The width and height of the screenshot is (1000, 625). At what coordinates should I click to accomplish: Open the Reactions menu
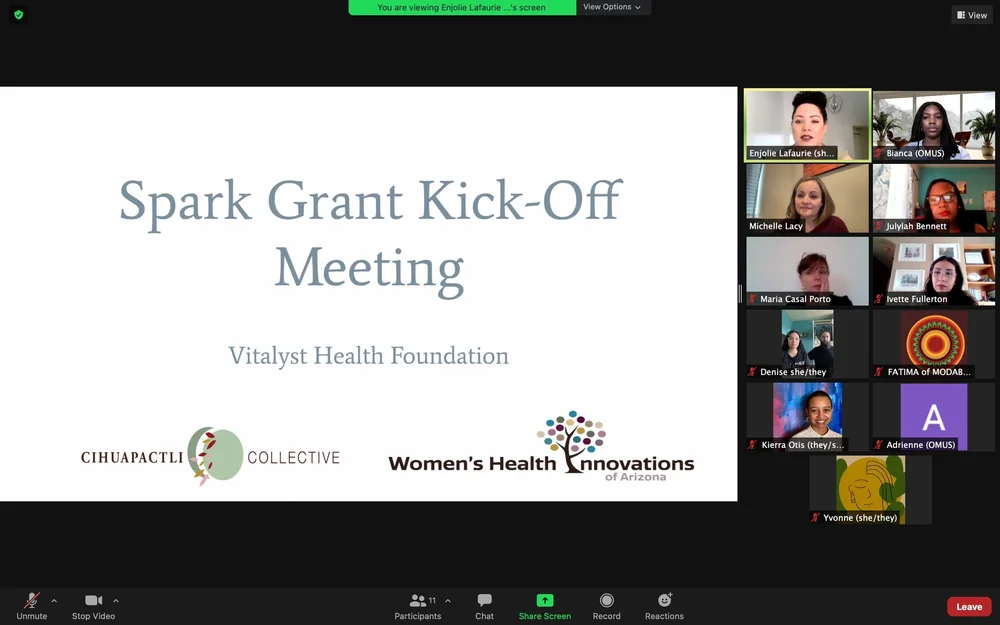665,607
